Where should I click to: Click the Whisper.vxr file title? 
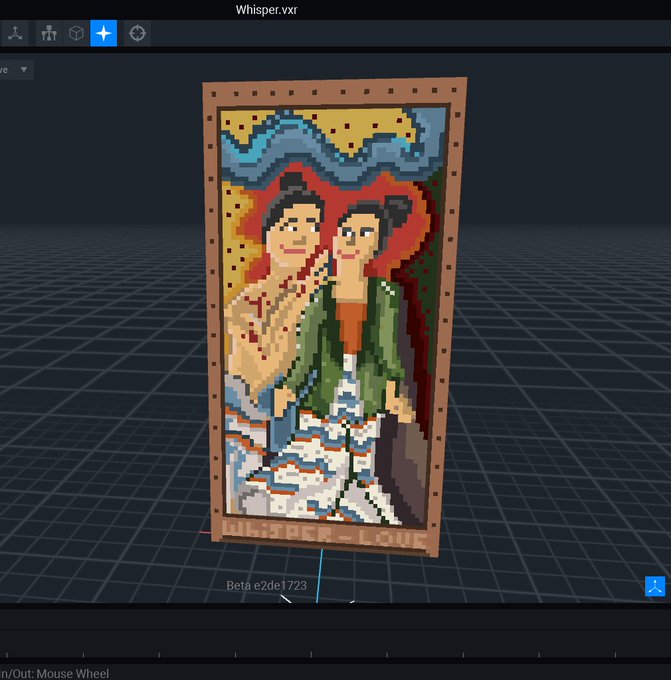coord(266,10)
